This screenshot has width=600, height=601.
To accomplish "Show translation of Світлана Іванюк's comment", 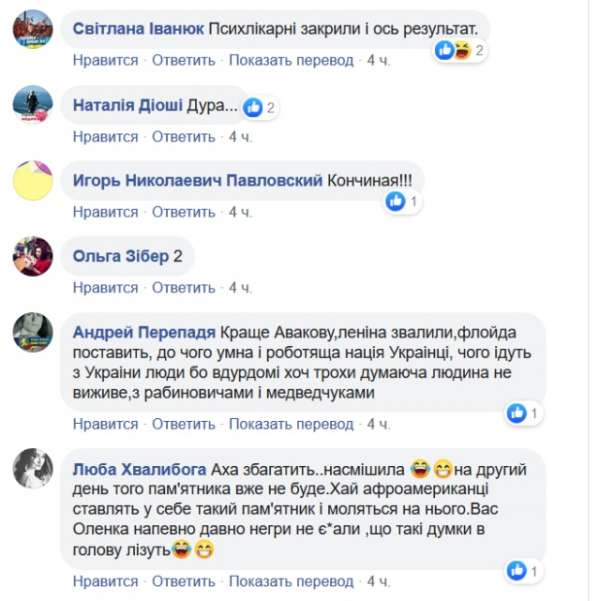I will [x=291, y=60].
